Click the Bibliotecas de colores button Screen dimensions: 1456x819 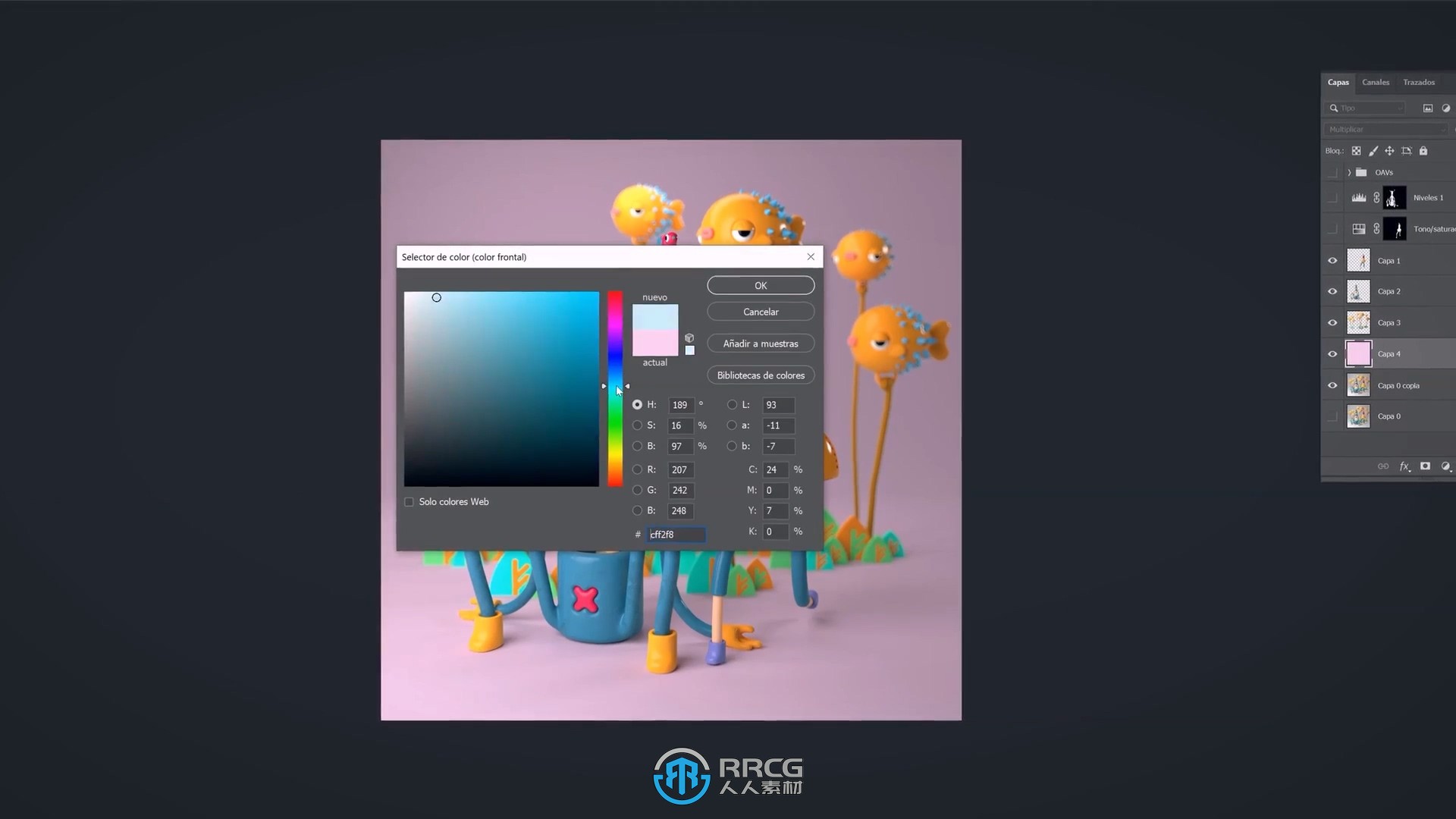click(761, 374)
